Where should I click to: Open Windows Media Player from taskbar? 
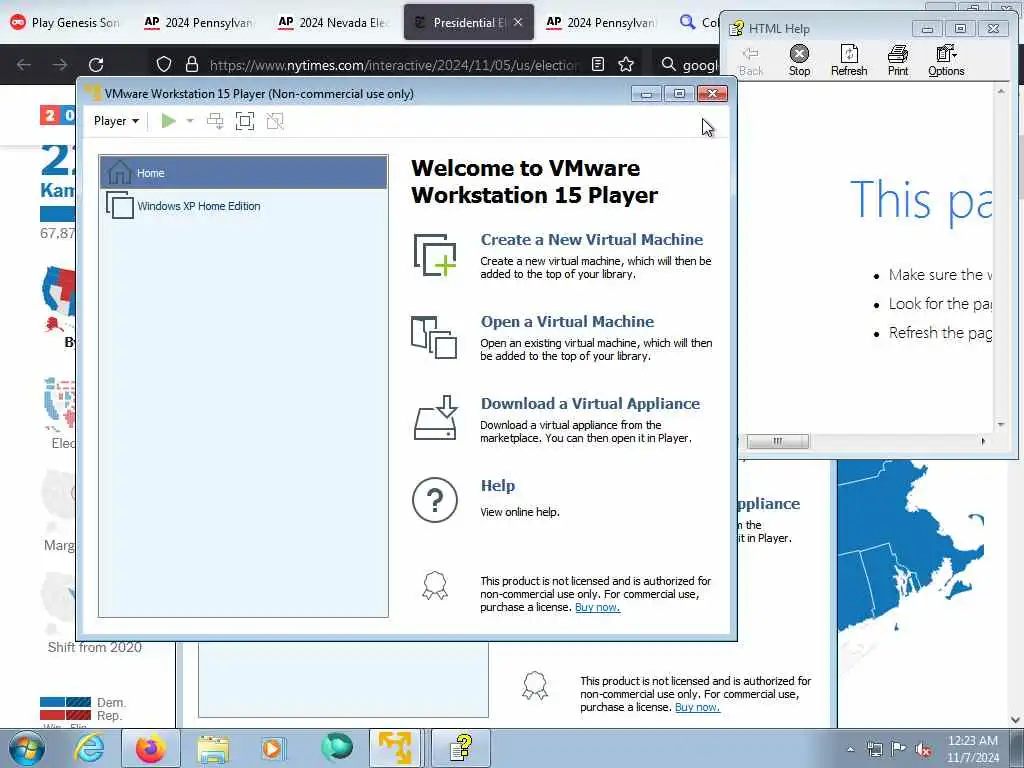click(272, 748)
